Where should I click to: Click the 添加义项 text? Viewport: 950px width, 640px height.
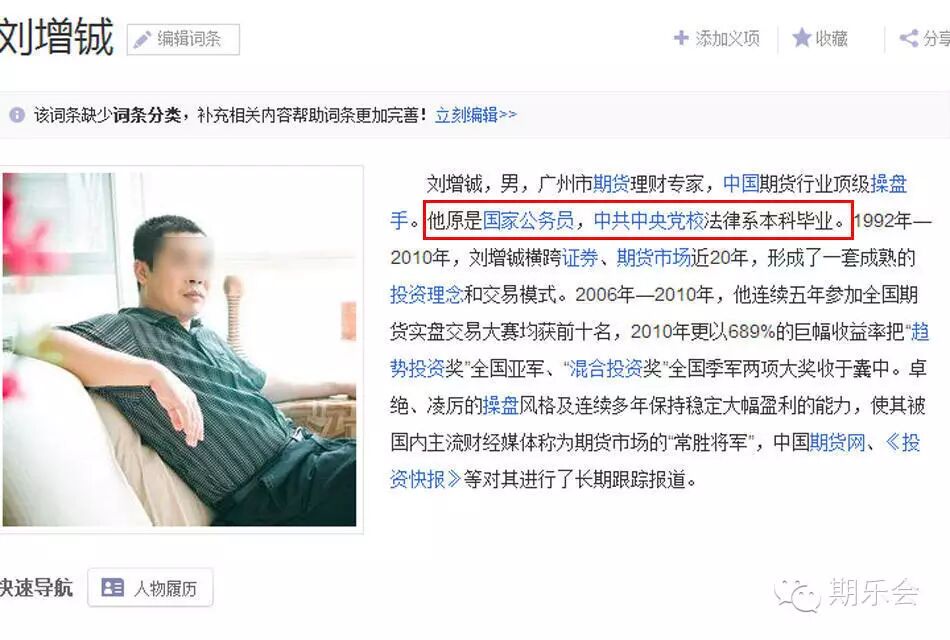(x=727, y=38)
